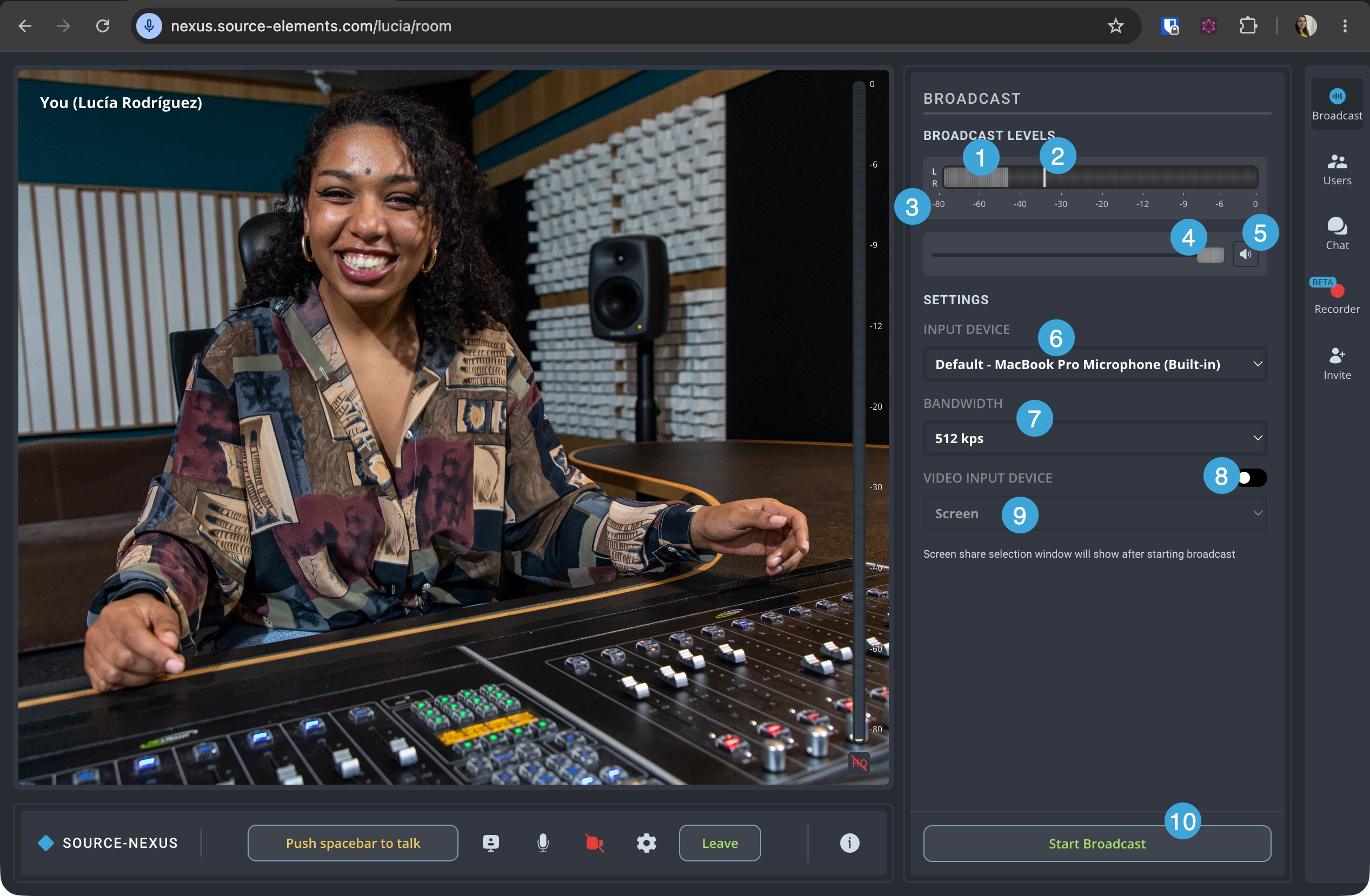The image size is (1370, 896).
Task: Click the You (Lucía Rodríguez) name label
Action: (121, 103)
